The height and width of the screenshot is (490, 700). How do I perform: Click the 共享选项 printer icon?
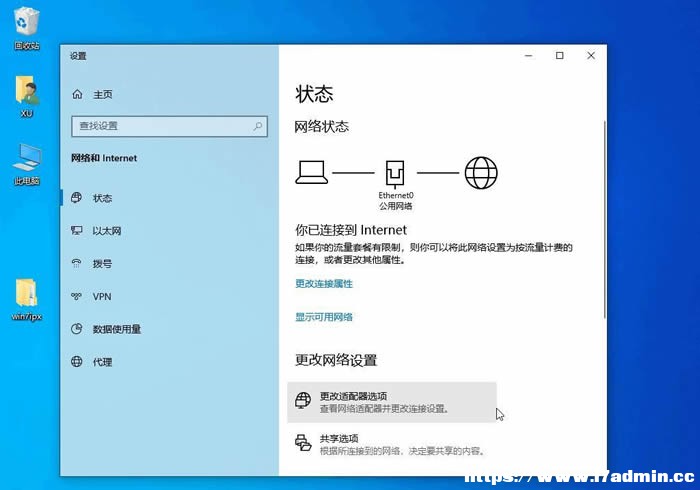[303, 443]
